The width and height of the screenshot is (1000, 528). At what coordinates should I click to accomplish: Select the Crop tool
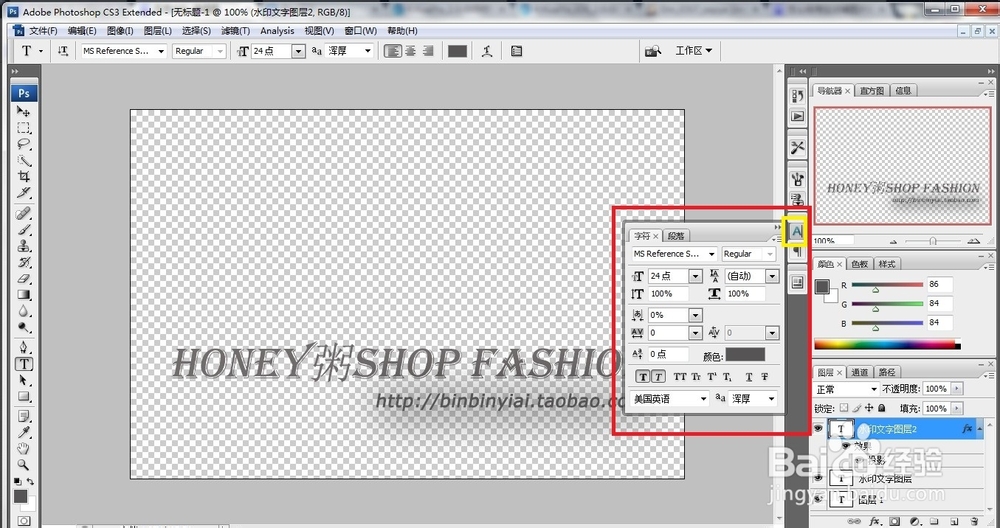[24, 176]
